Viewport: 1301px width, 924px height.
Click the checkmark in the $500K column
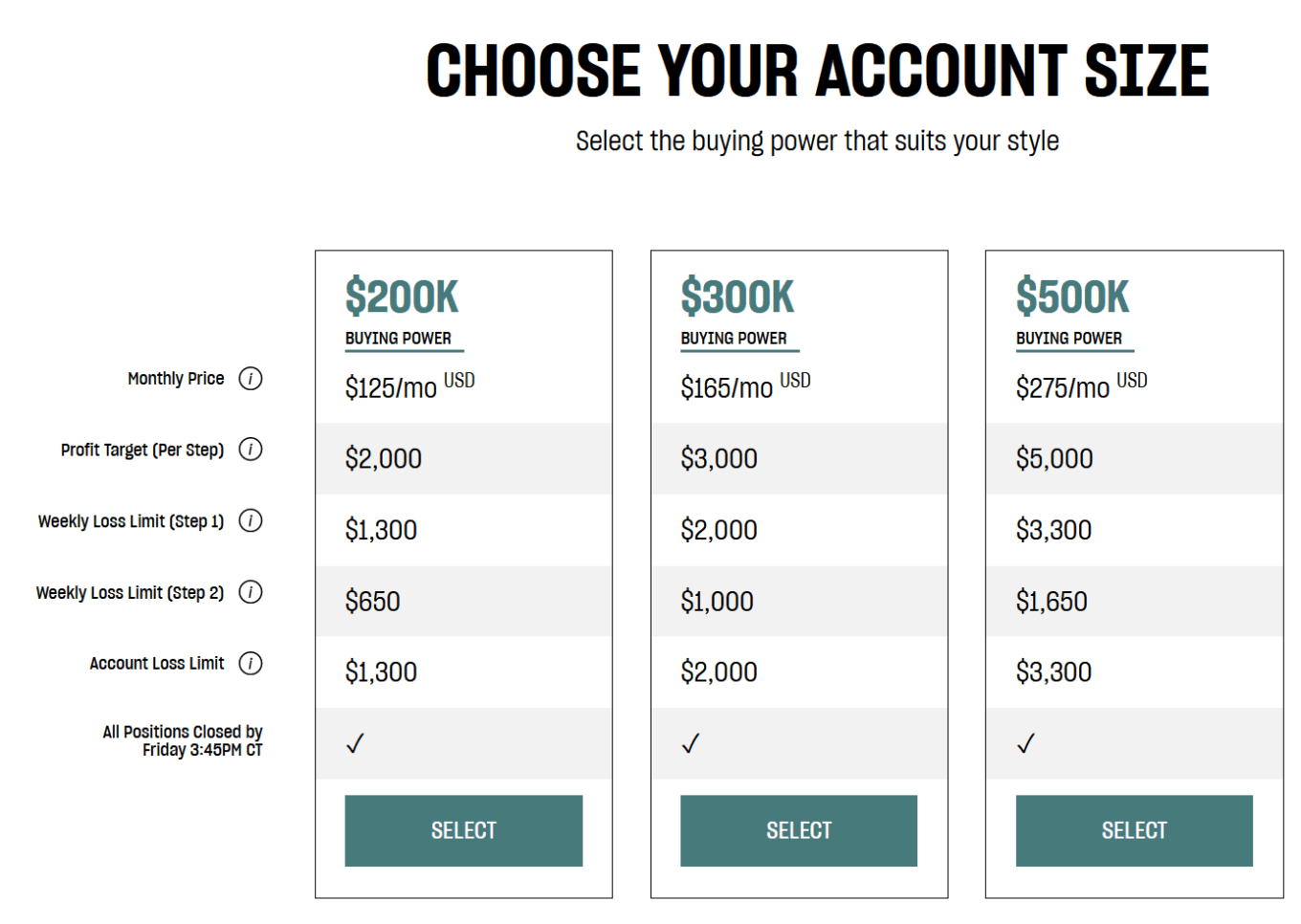click(x=1026, y=742)
